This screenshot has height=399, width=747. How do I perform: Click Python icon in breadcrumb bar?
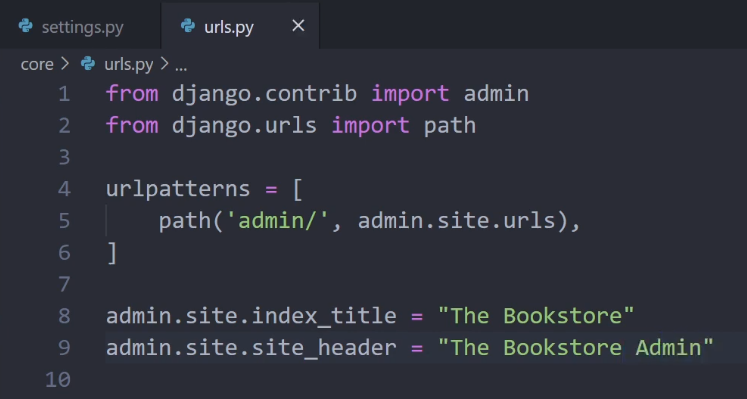[x=88, y=63]
